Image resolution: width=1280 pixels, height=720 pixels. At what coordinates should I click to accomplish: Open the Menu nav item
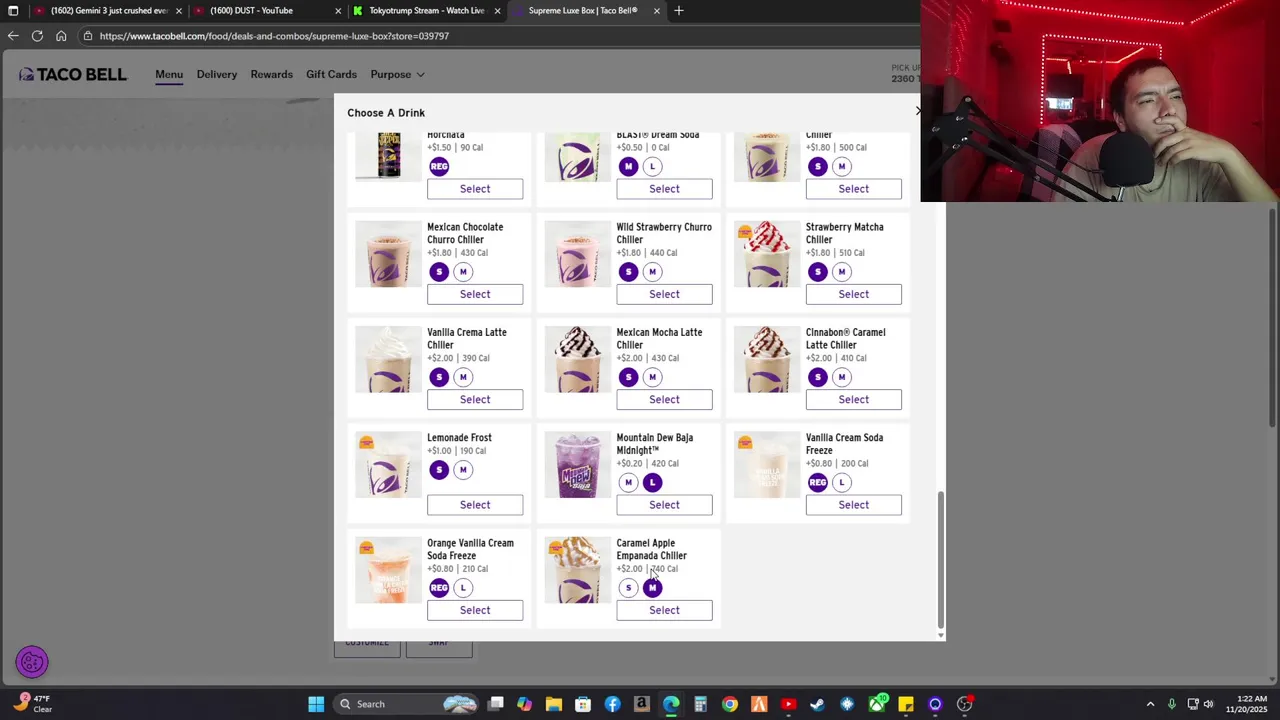[169, 74]
